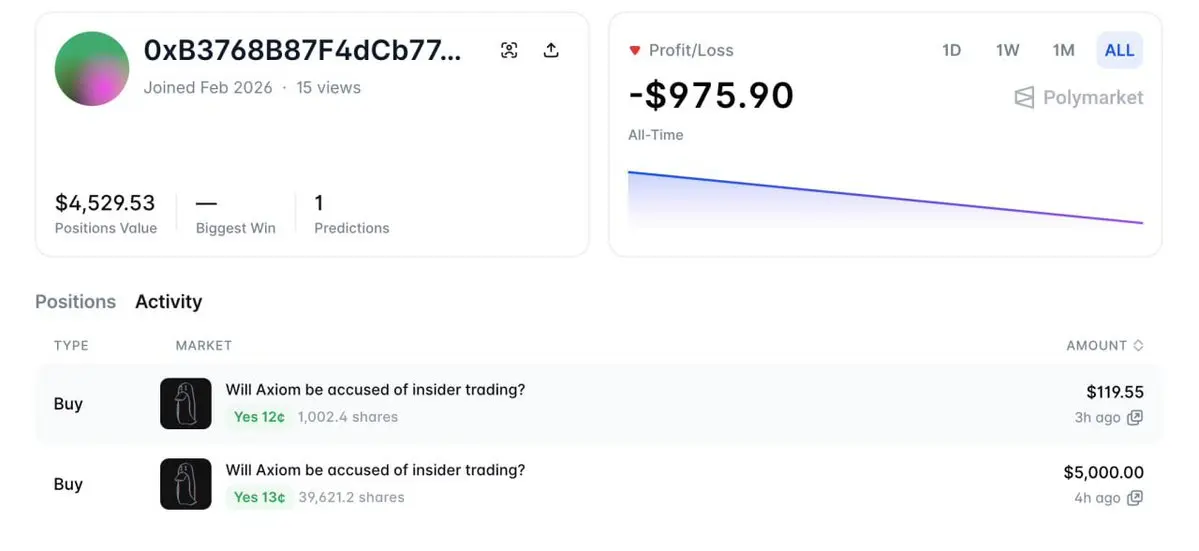Click the scan icon beside the wallet address
The height and width of the screenshot is (551, 1199).
coord(509,51)
